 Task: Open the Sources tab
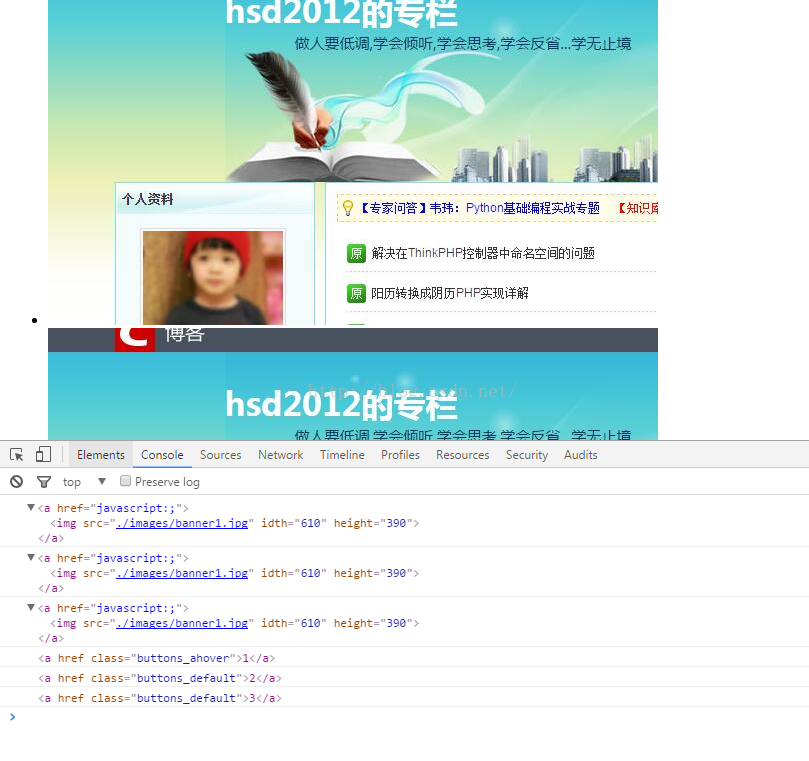pos(220,455)
